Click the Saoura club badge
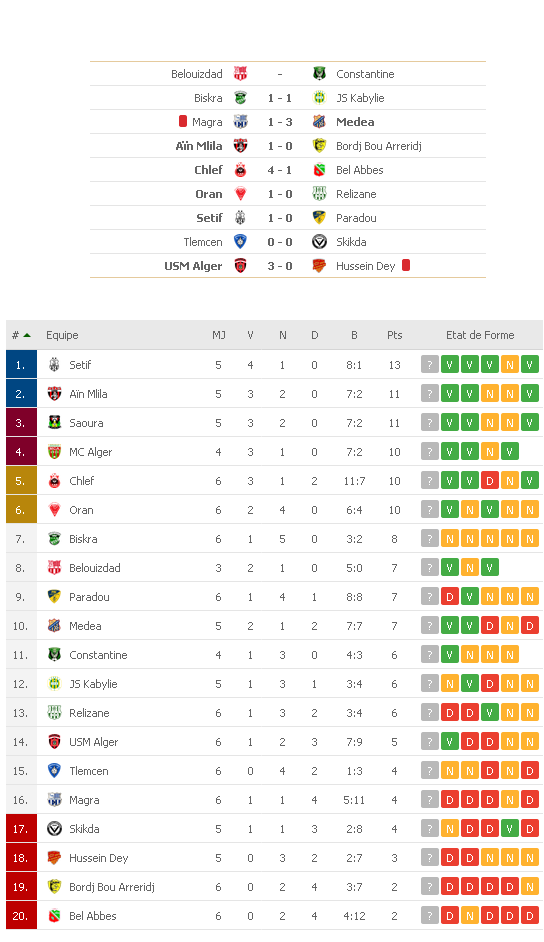This screenshot has width=544, height=942. point(54,422)
